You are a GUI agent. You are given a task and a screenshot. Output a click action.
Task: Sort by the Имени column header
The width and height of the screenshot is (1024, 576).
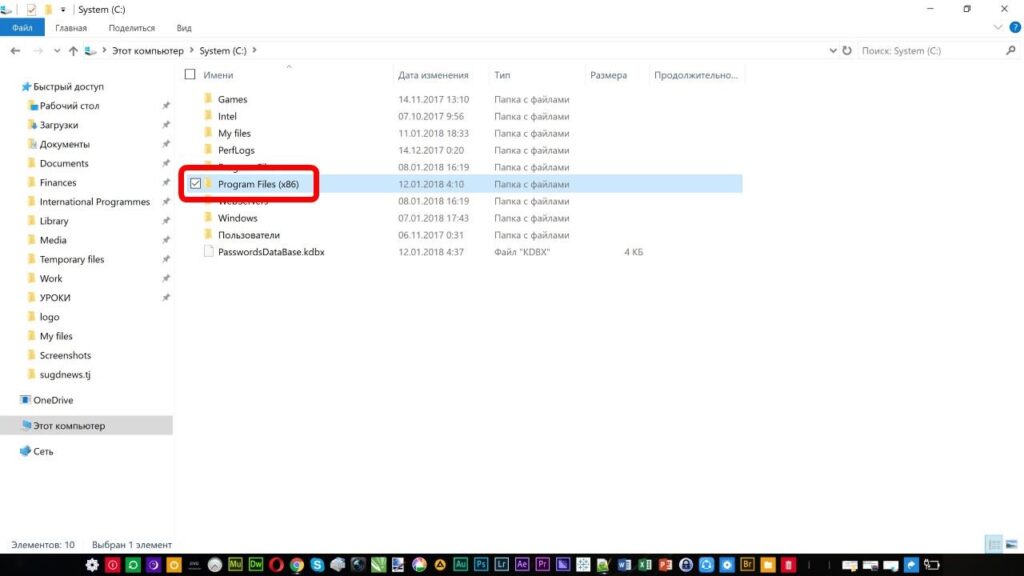tap(218, 75)
